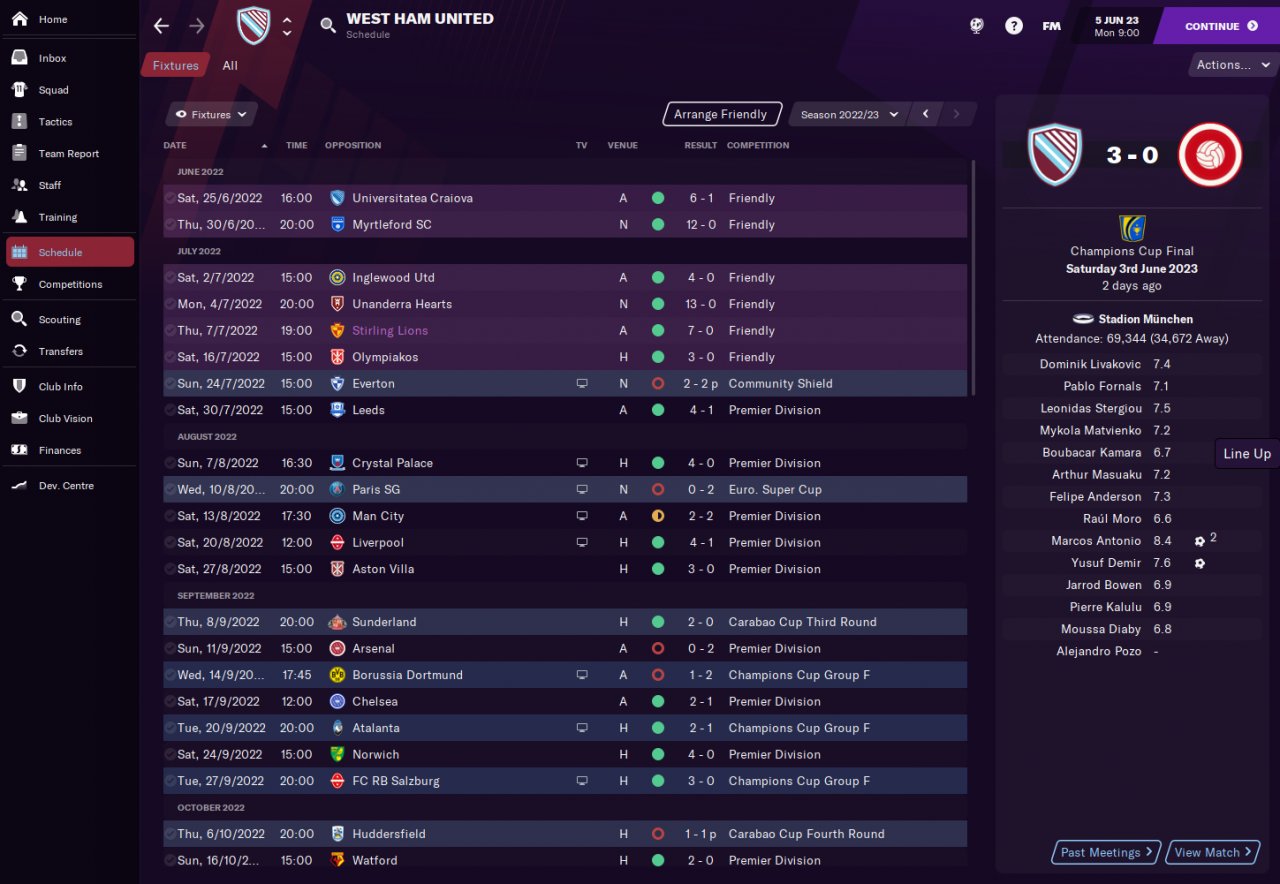Viewport: 1280px width, 884px height.
Task: Open the Actions dropdown menu
Action: pos(1233,65)
